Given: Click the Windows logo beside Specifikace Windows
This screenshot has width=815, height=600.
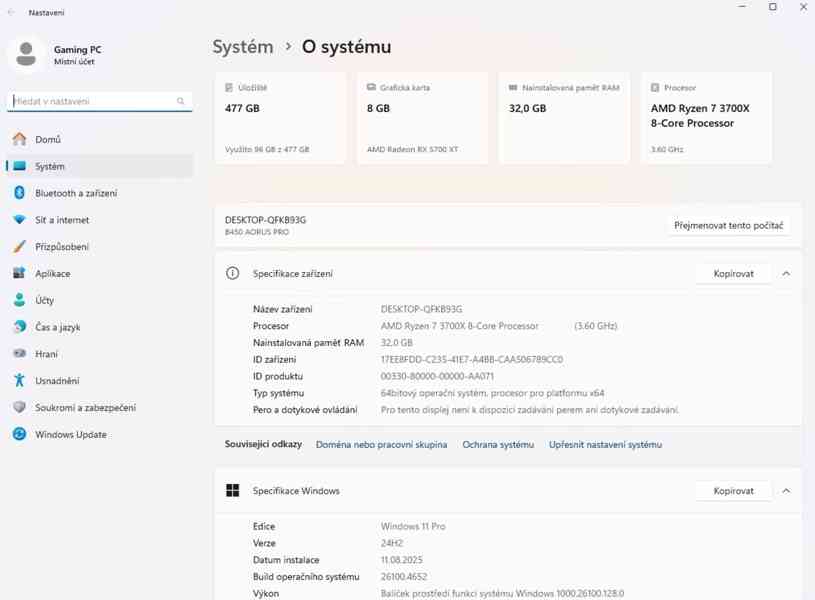Looking at the screenshot, I should [x=232, y=490].
